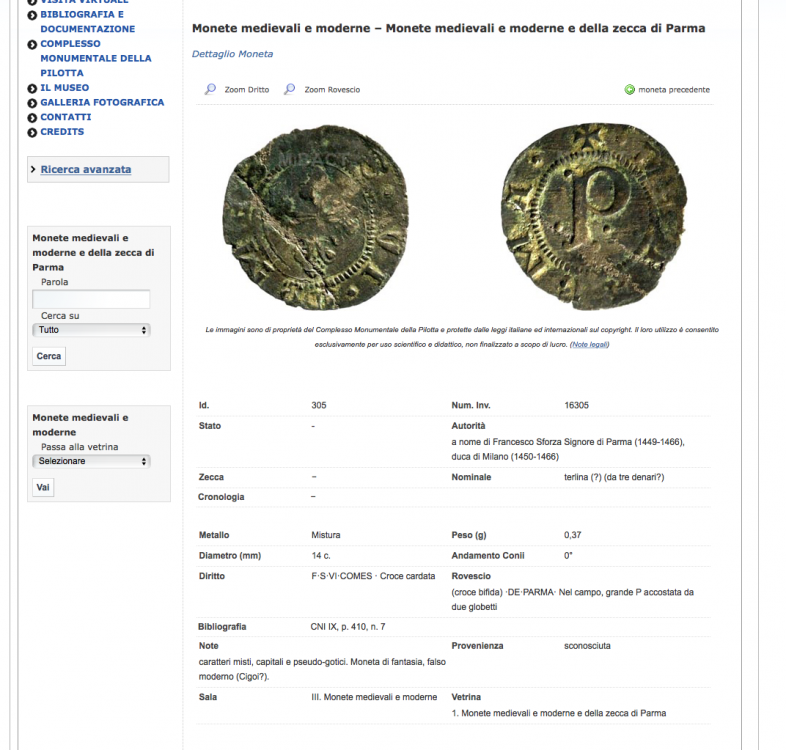Open the Ricerca avanzata link
The width and height of the screenshot is (786, 750).
tap(86, 169)
